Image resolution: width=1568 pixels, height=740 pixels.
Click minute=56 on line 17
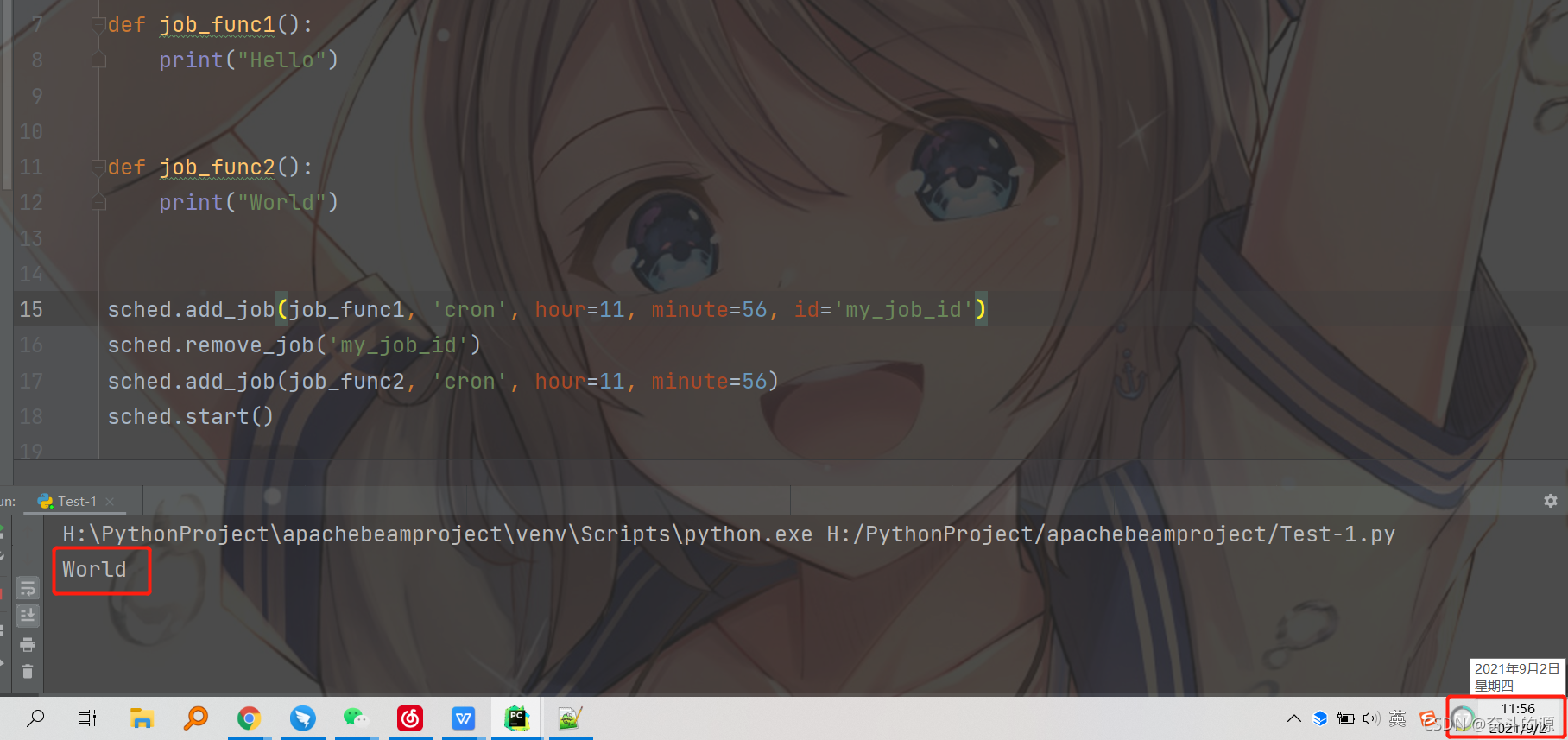[x=709, y=382]
